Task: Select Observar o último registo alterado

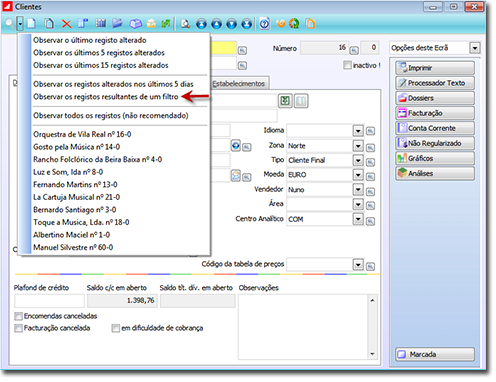Action: 90,40
